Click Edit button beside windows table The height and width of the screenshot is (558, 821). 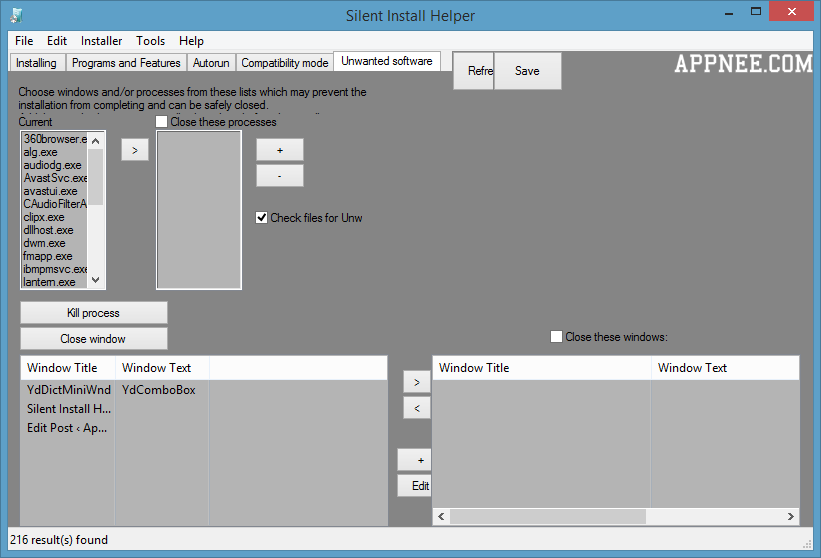coord(415,486)
